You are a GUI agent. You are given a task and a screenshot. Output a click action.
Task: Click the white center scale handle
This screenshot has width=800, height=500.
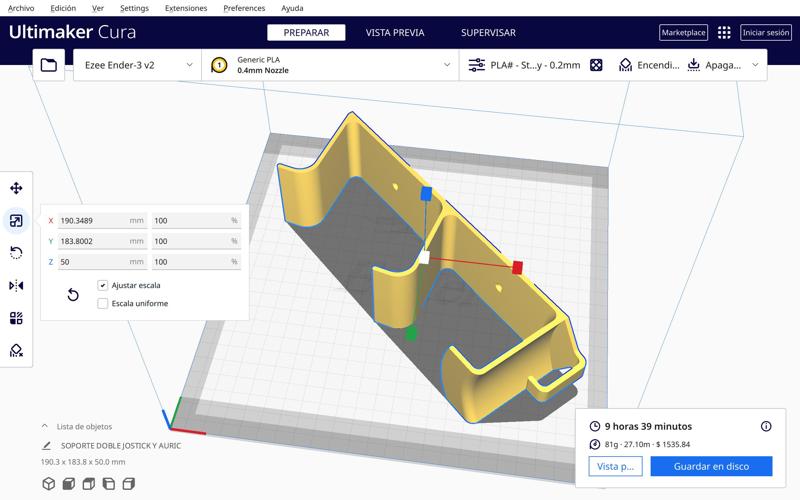click(x=423, y=257)
